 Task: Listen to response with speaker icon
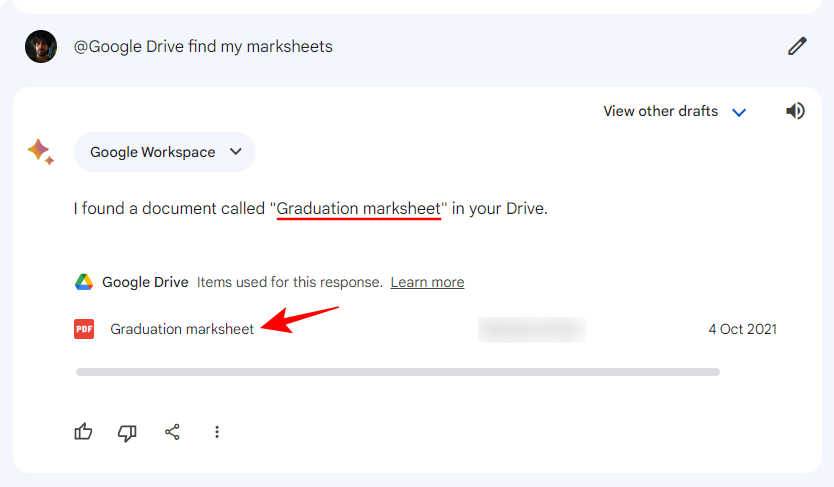[x=795, y=111]
